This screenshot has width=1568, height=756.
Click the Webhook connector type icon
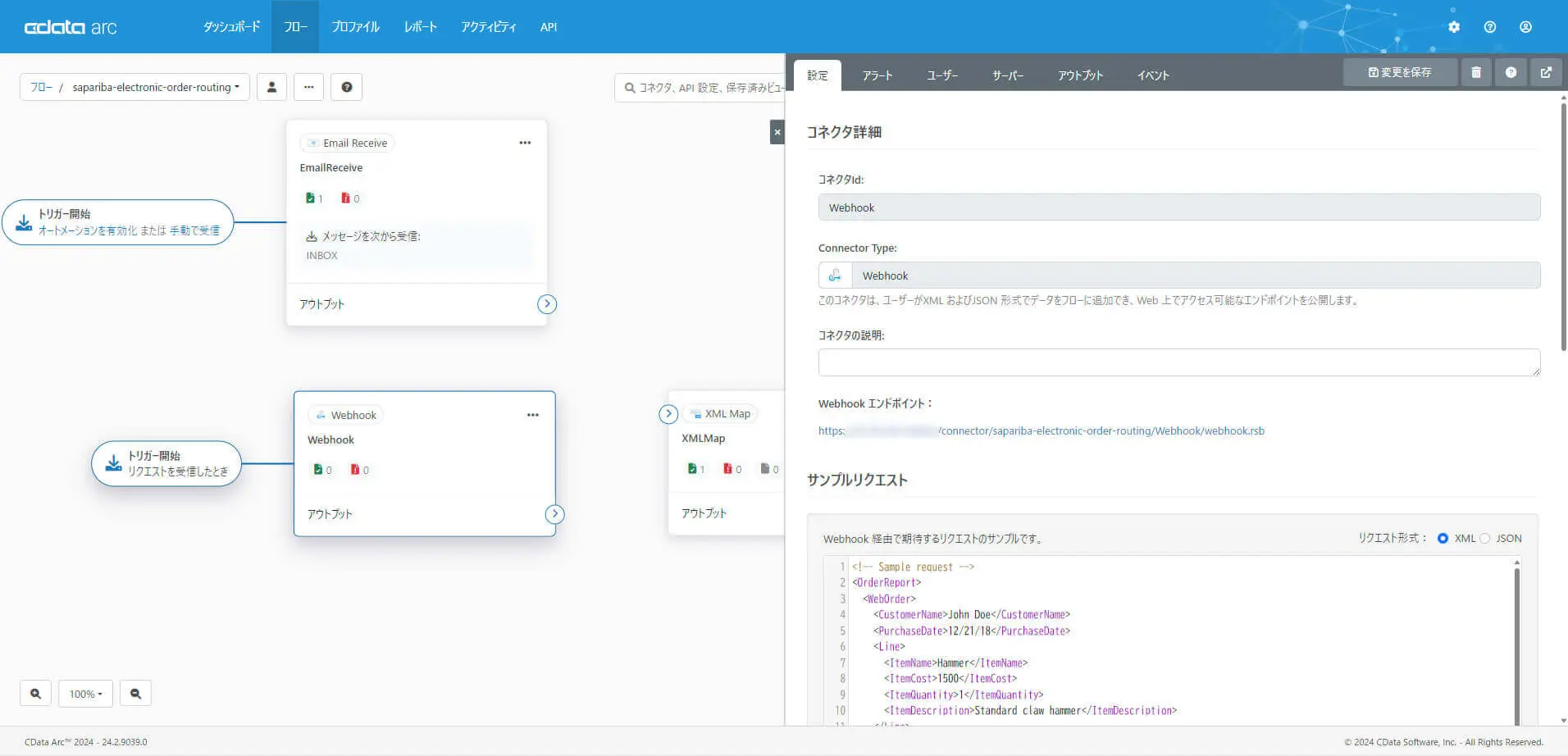835,276
